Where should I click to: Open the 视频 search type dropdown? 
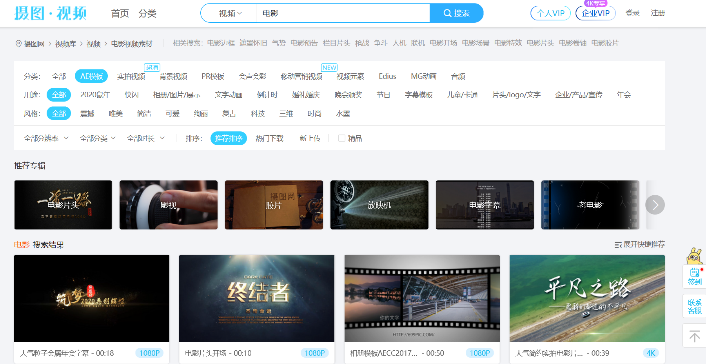(230, 14)
